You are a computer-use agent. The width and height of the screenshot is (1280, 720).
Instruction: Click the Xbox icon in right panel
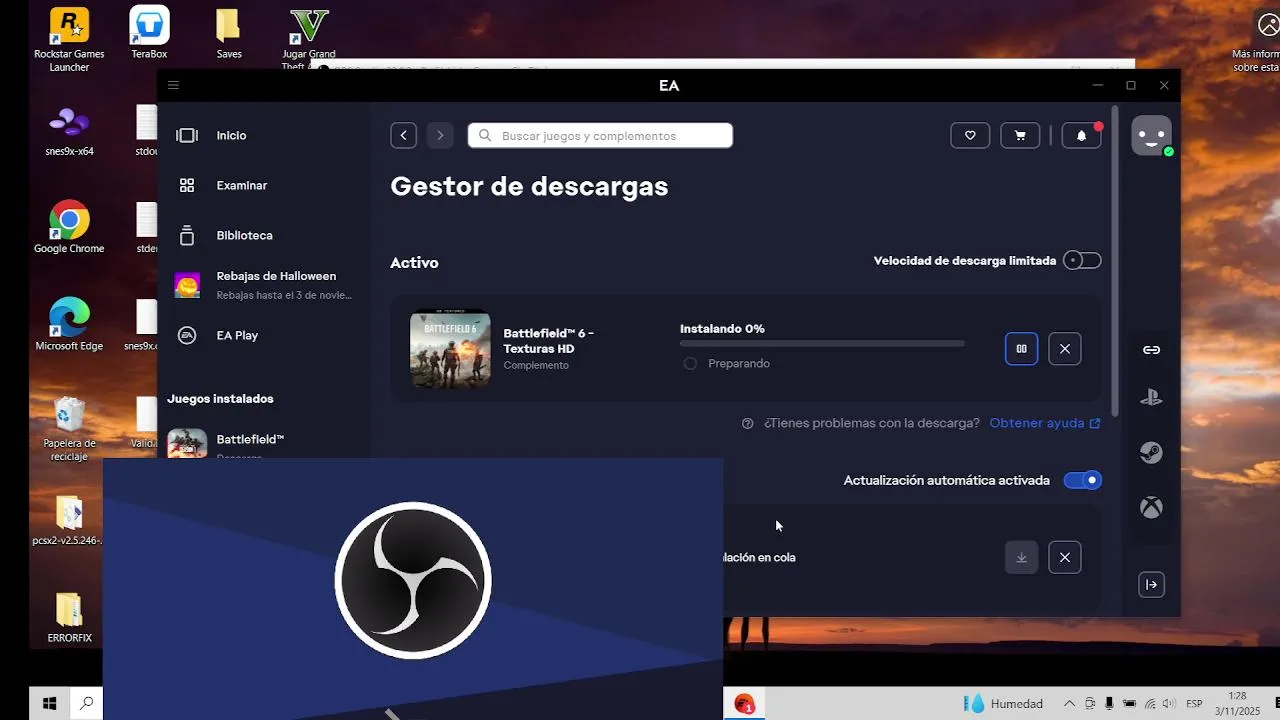tap(1152, 507)
